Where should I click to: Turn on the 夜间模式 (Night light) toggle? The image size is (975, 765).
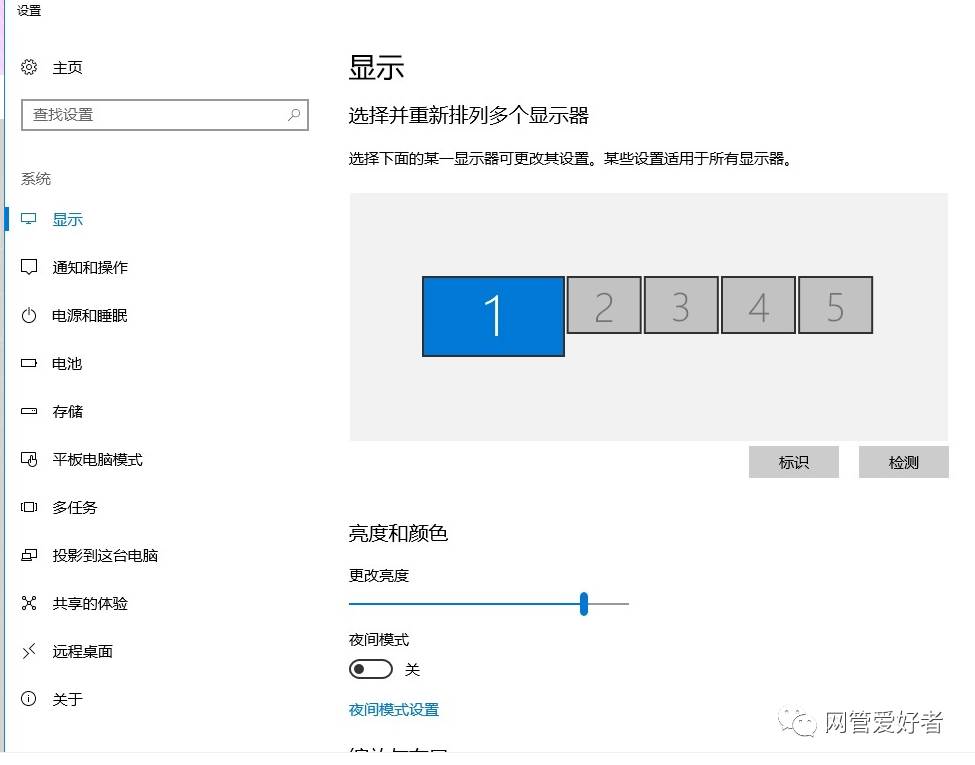click(370, 669)
